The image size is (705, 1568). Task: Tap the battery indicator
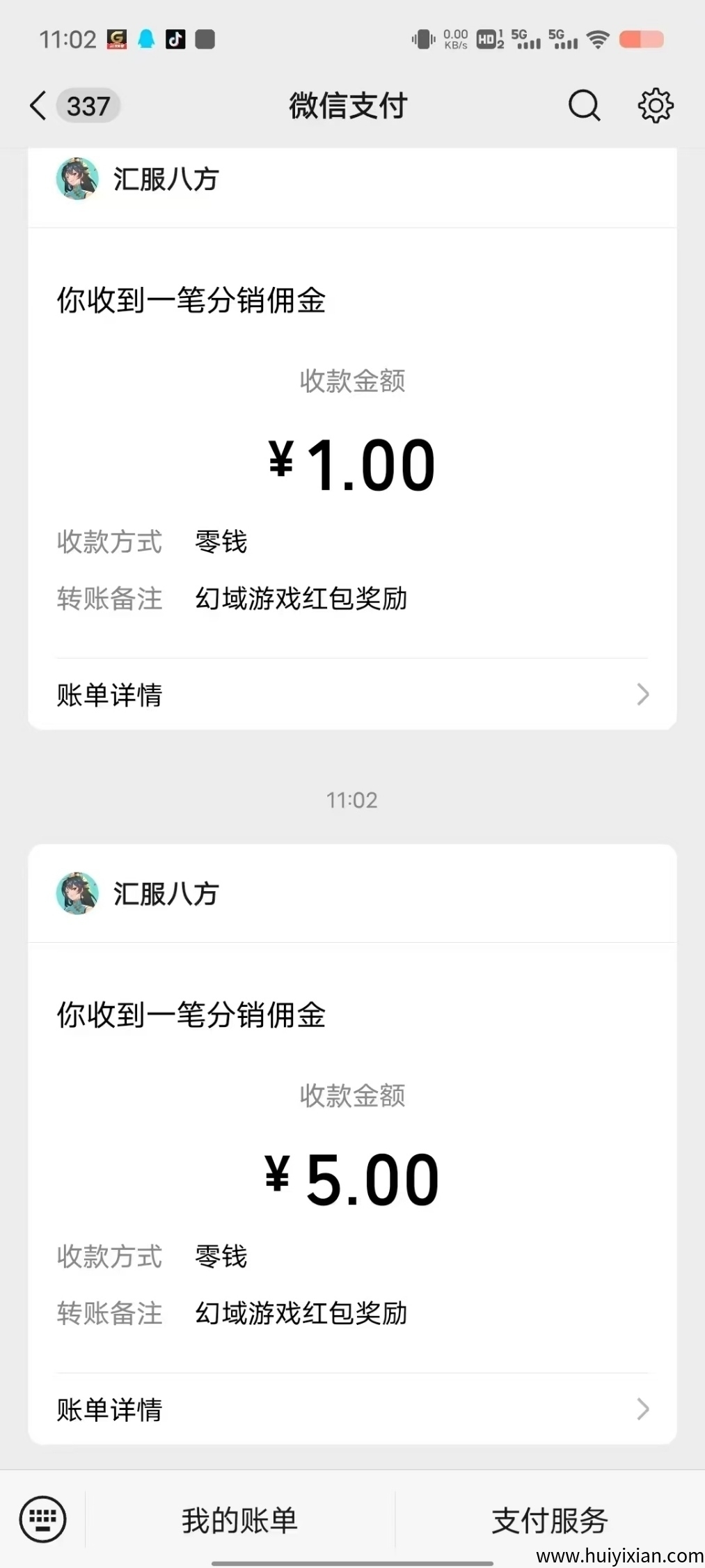point(641,40)
